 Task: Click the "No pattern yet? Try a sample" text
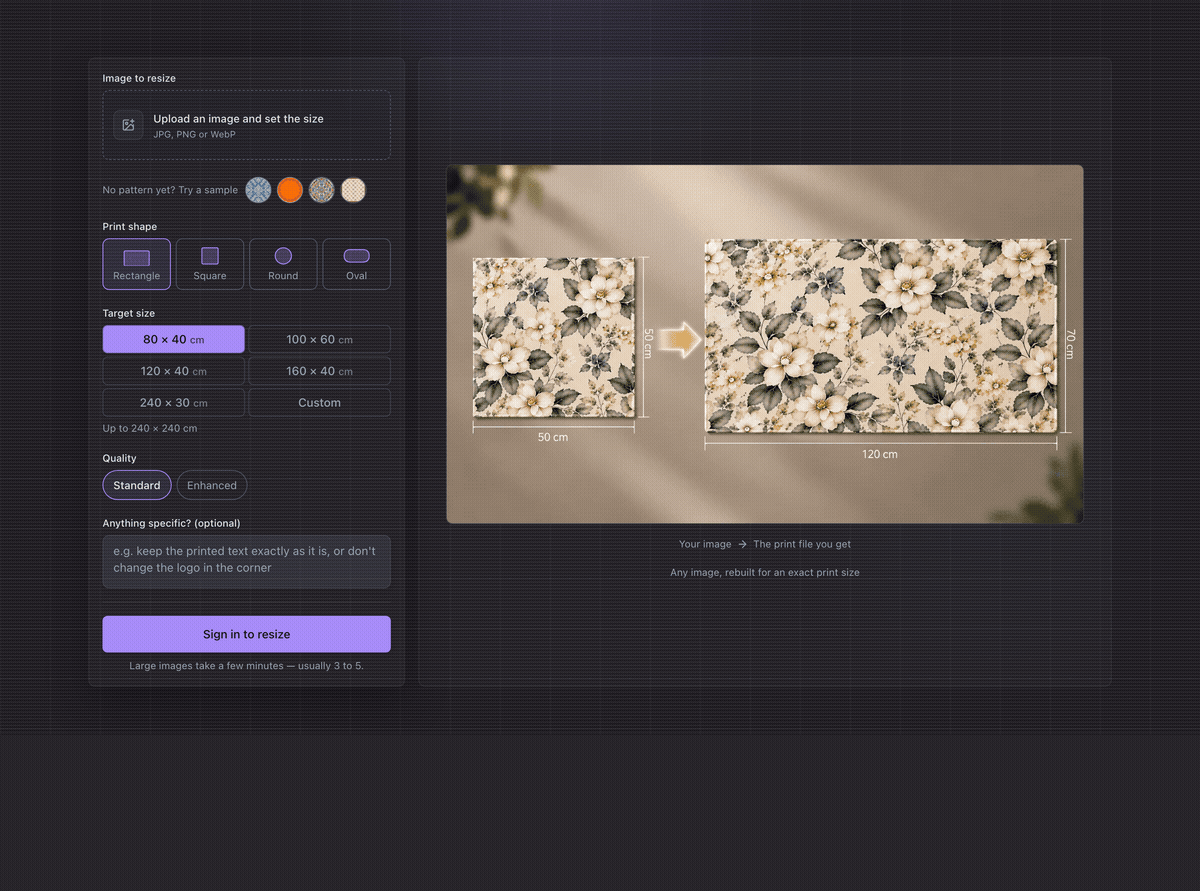pos(171,190)
